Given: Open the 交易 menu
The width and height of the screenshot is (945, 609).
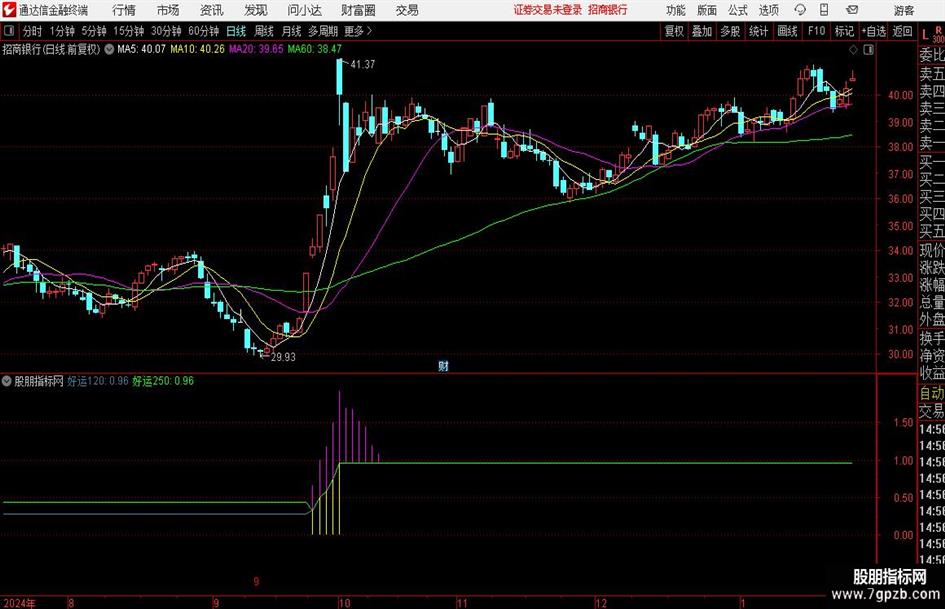Looking at the screenshot, I should (x=407, y=10).
